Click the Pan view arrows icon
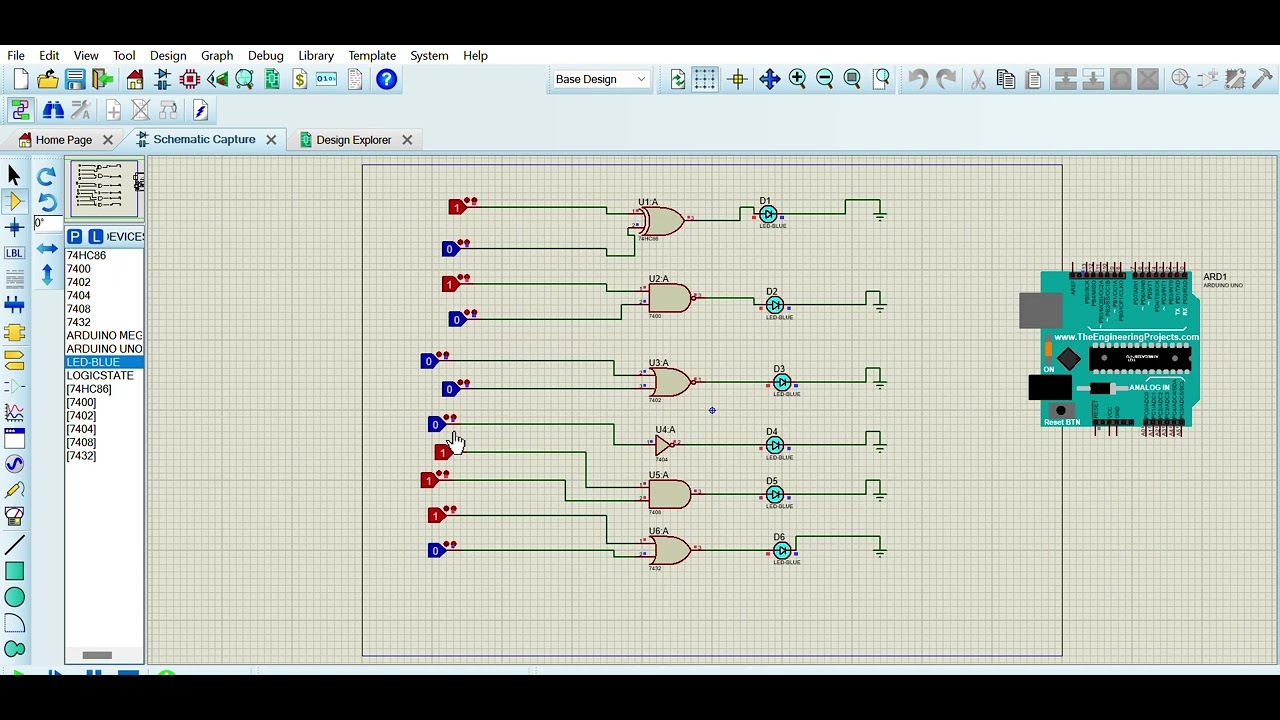1280x720 pixels. 769,79
